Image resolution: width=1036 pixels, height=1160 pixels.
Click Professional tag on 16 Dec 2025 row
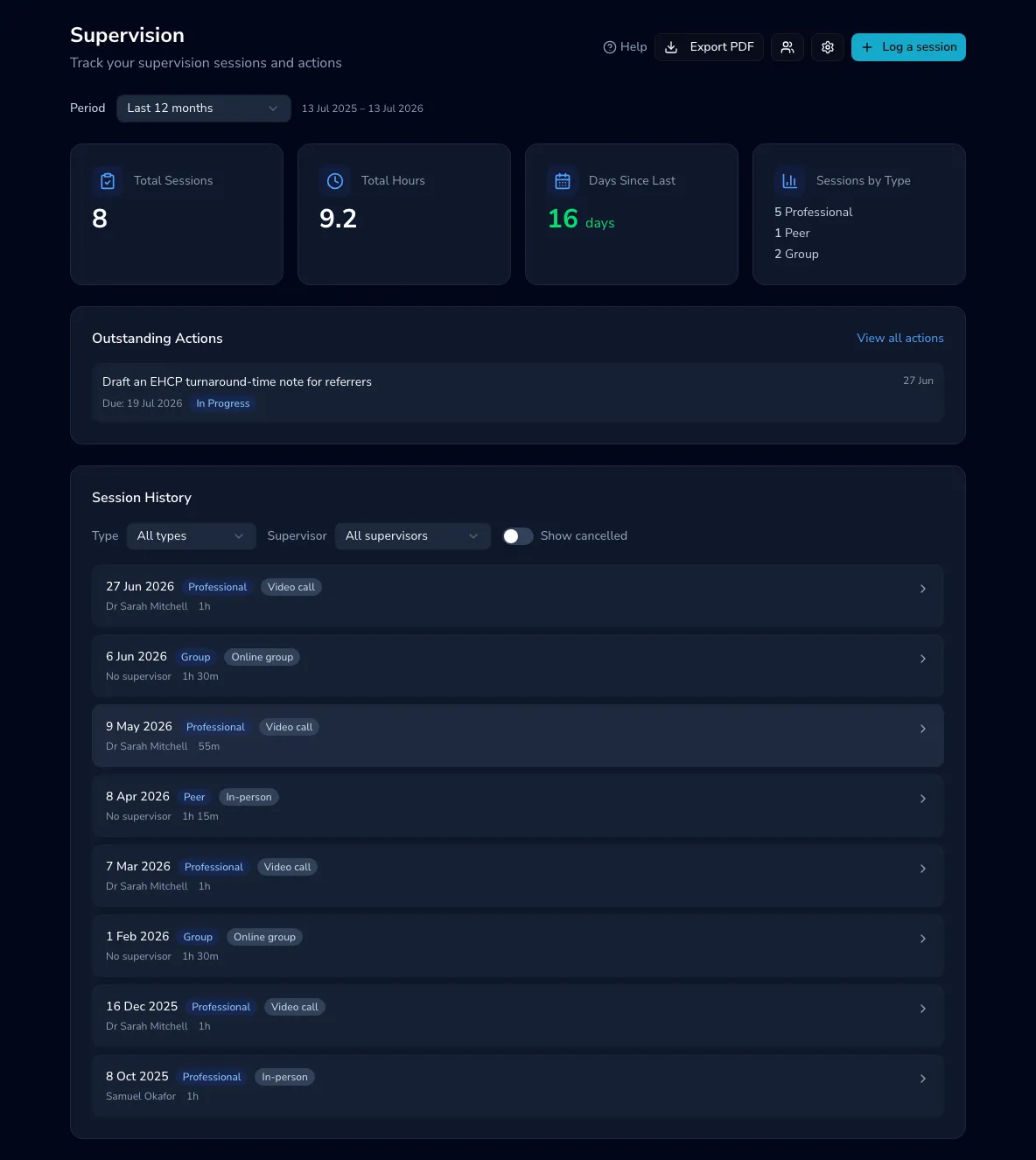[220, 1007]
